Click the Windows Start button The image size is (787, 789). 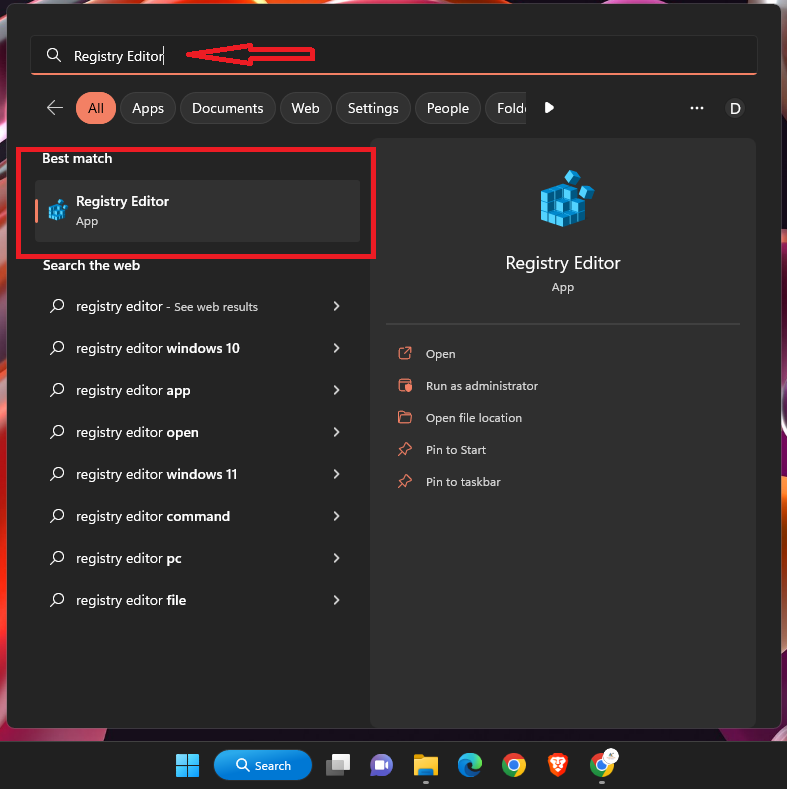tap(188, 765)
